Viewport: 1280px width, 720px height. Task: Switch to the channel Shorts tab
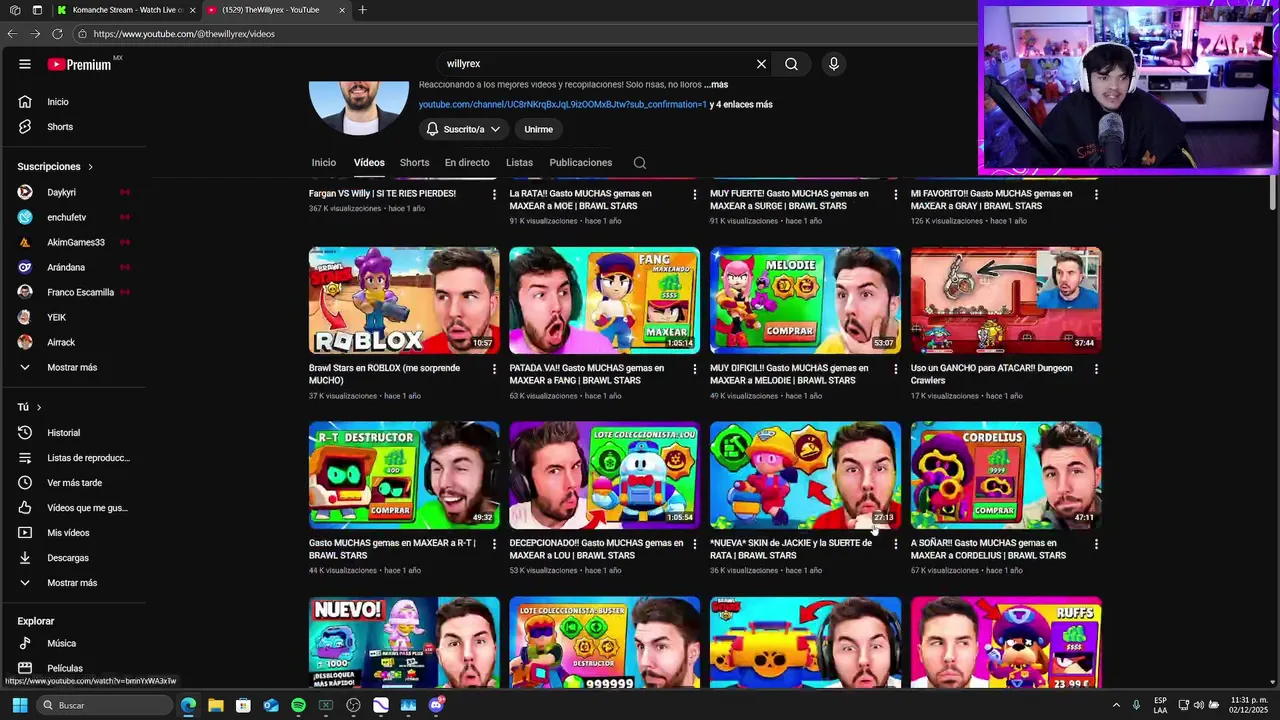[414, 163]
